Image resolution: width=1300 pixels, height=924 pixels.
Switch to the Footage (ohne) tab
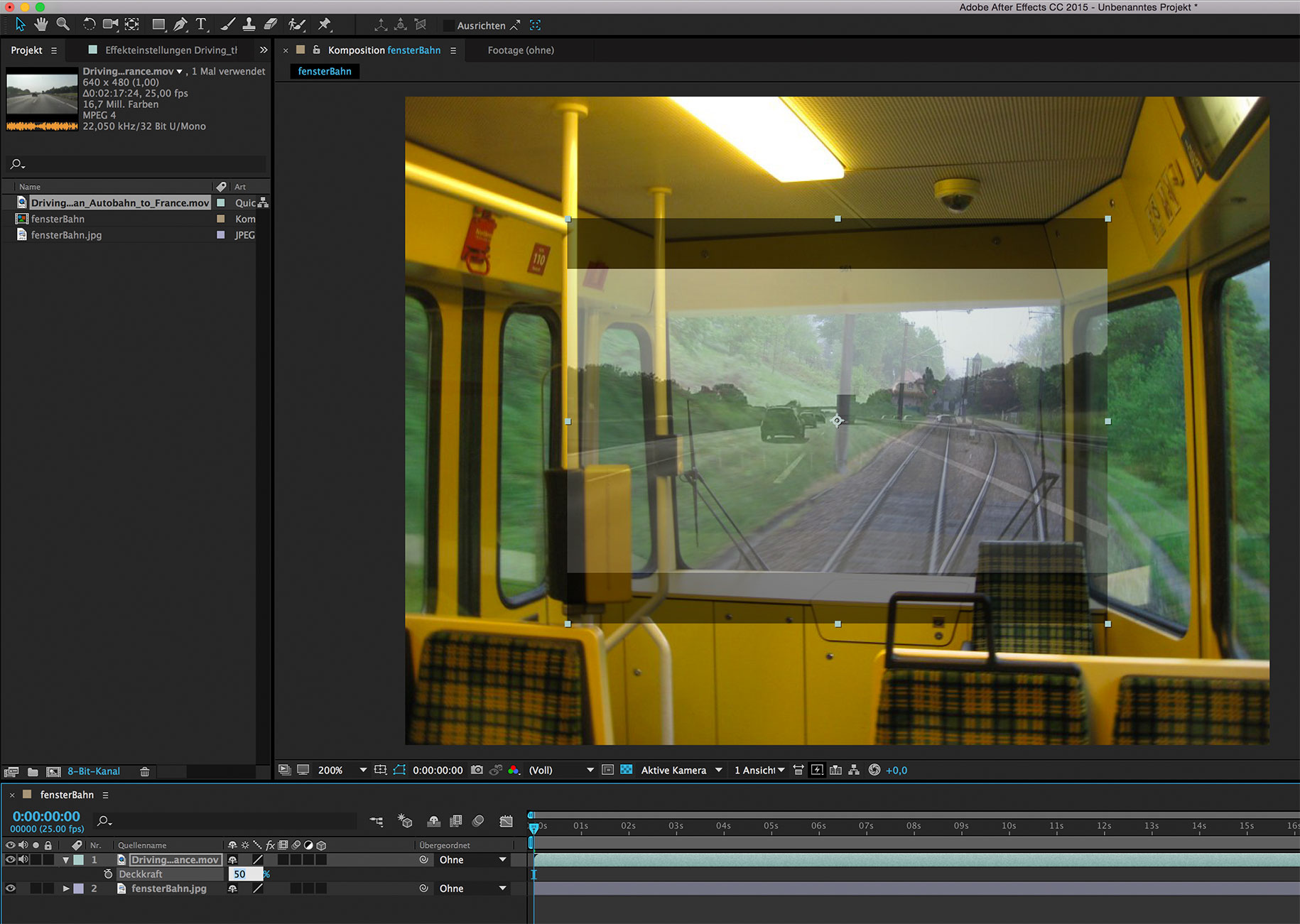520,50
